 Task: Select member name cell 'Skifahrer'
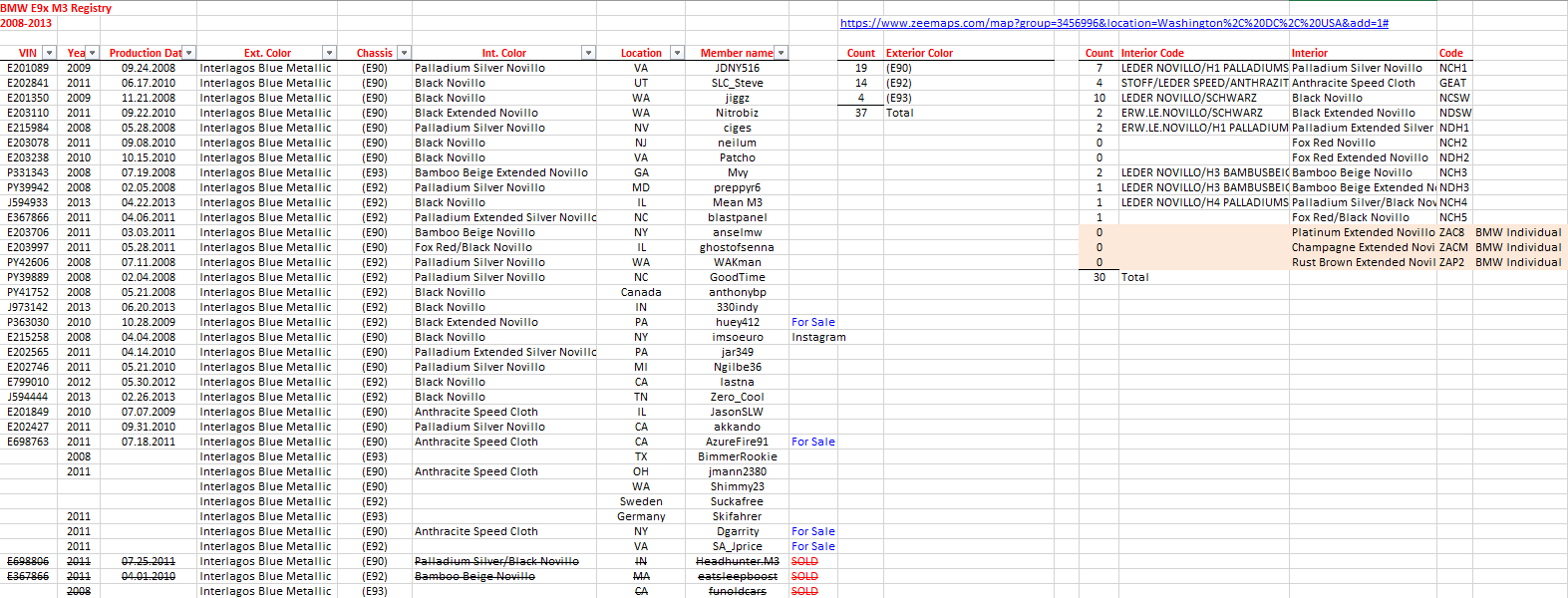(738, 516)
